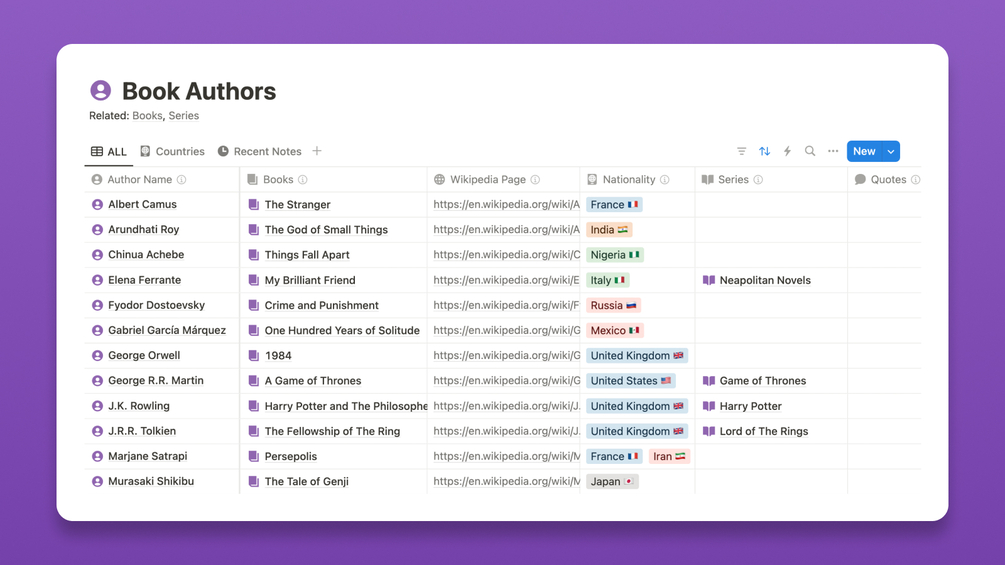The height and width of the screenshot is (565, 1005).
Task: Open the filter icon in toolbar
Action: pos(742,151)
